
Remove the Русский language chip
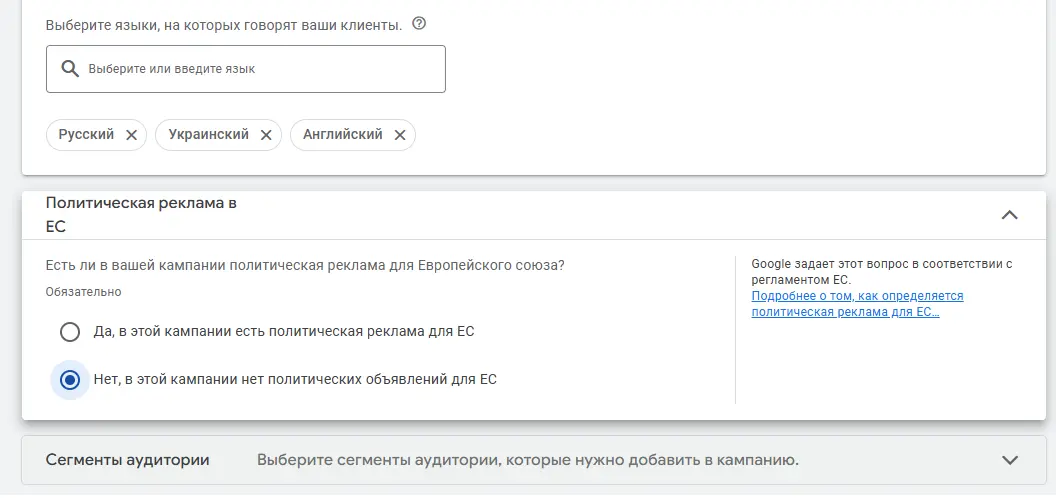pyautogui.click(x=131, y=135)
